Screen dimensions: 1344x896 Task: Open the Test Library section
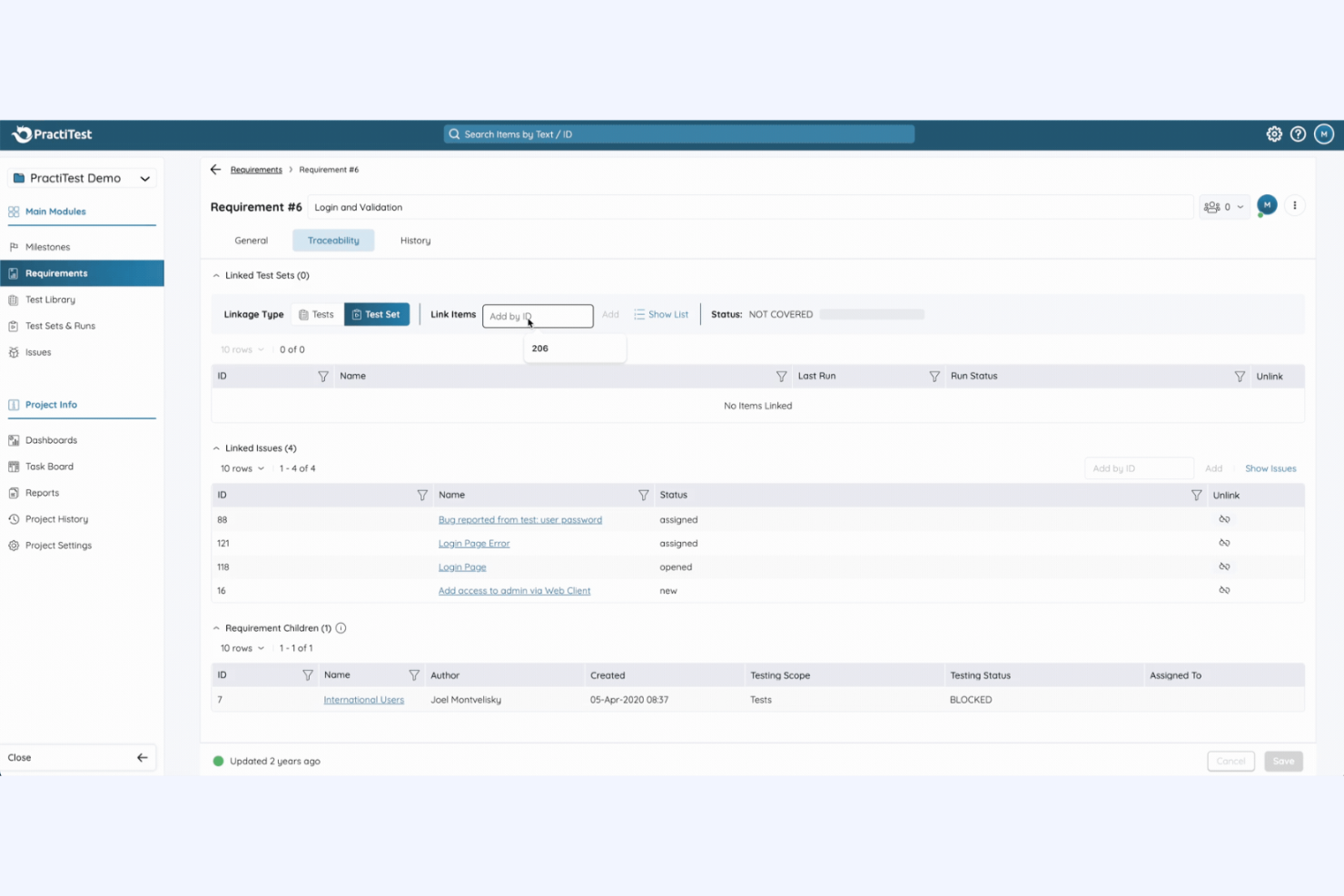51,299
